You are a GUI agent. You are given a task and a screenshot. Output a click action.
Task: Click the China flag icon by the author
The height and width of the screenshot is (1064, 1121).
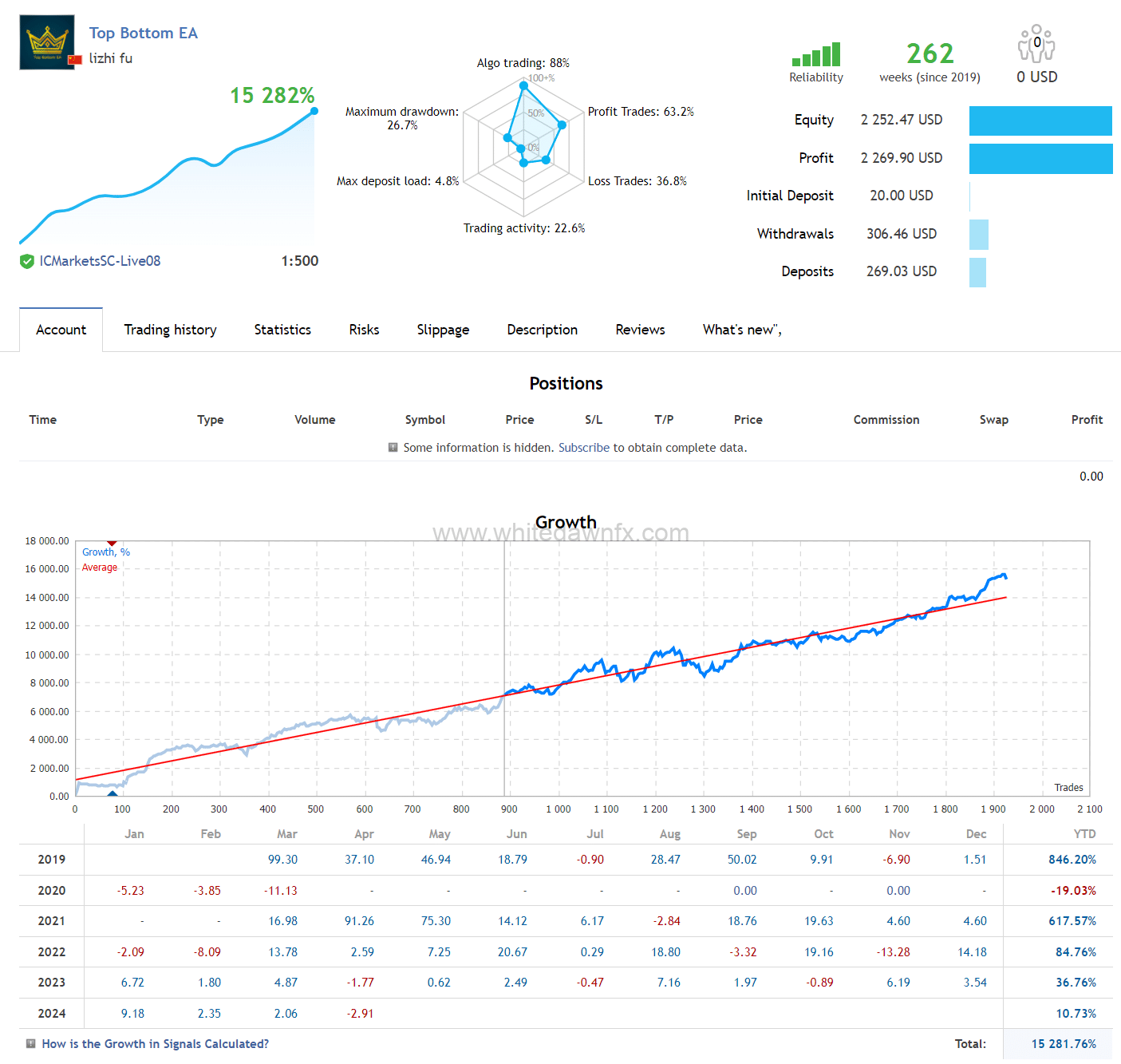[75, 59]
